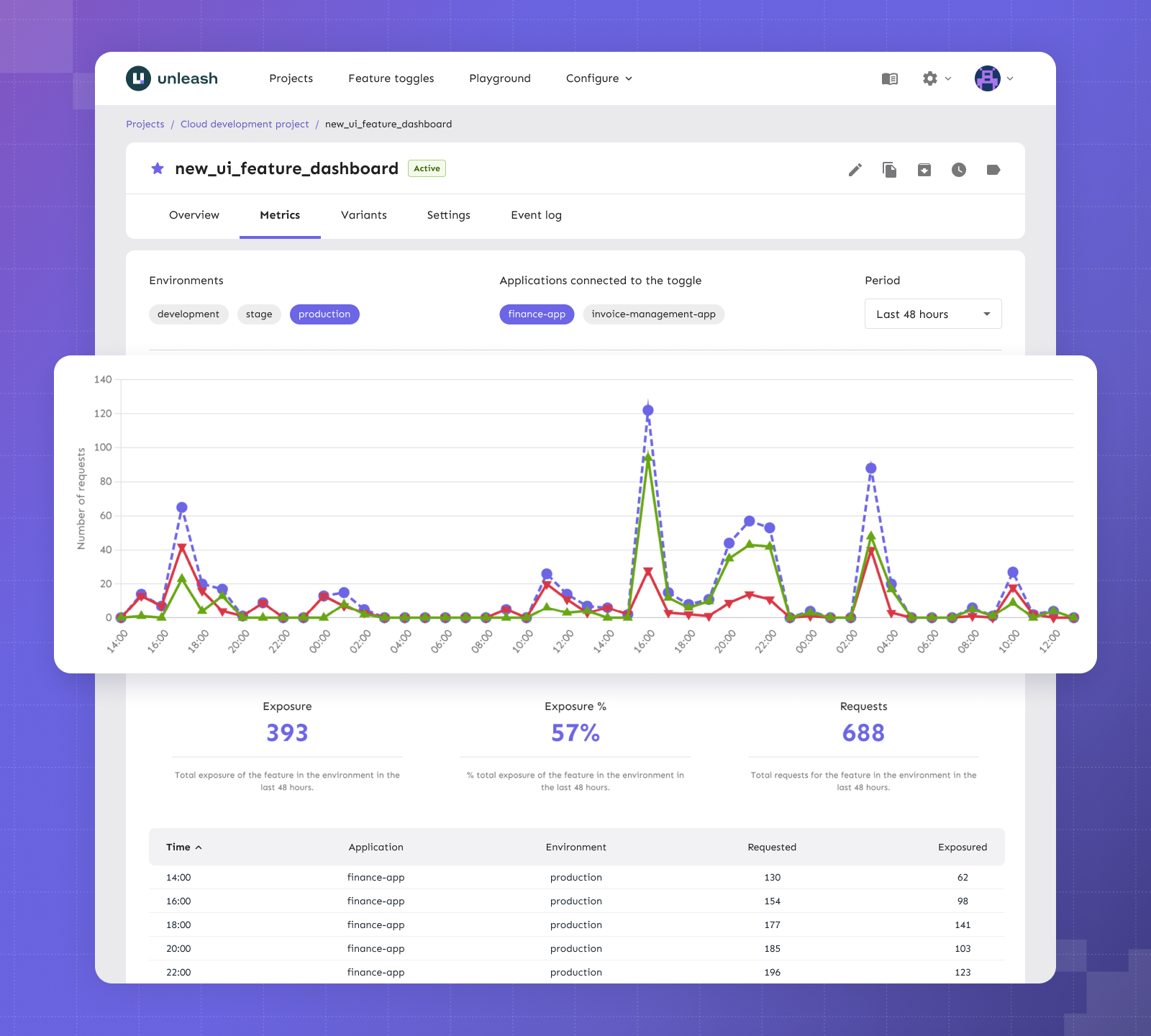Screen dimensions: 1151x1036
Task: Open the documentation book icon
Action: tap(889, 78)
